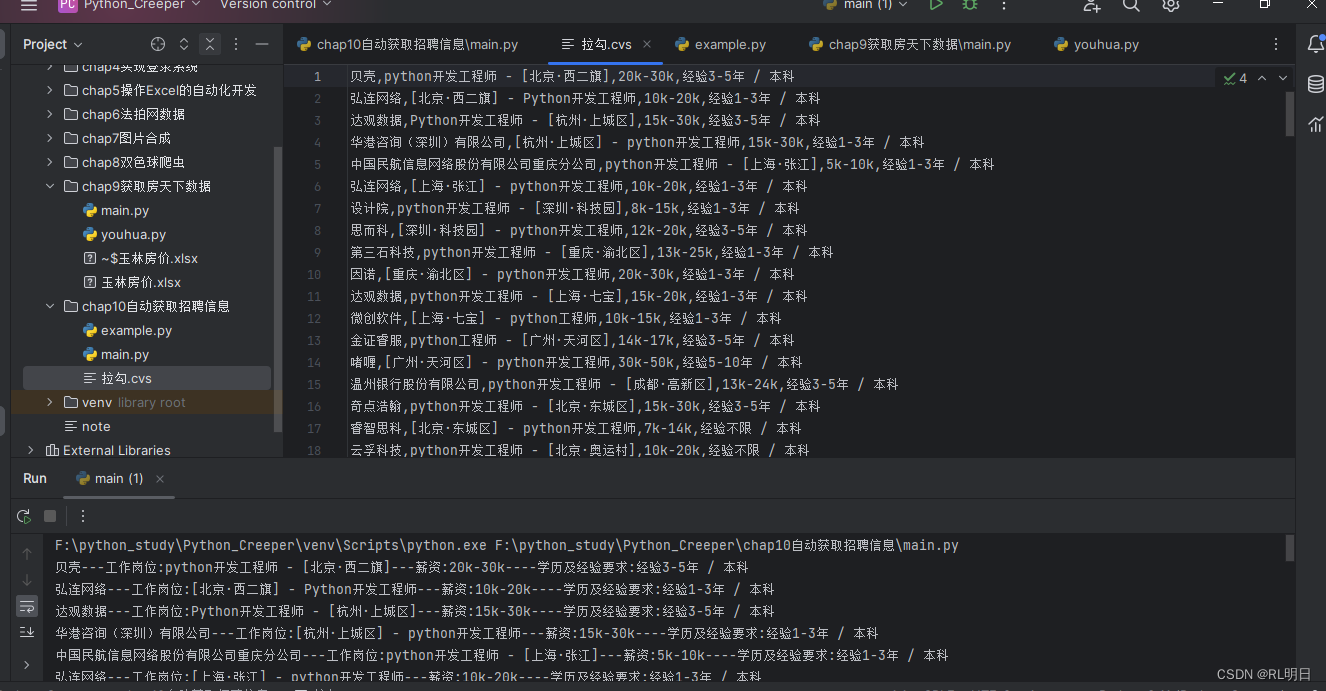The width and height of the screenshot is (1326, 691).
Task: Open the Python_Creeper project dropdown
Action: (x=128, y=5)
